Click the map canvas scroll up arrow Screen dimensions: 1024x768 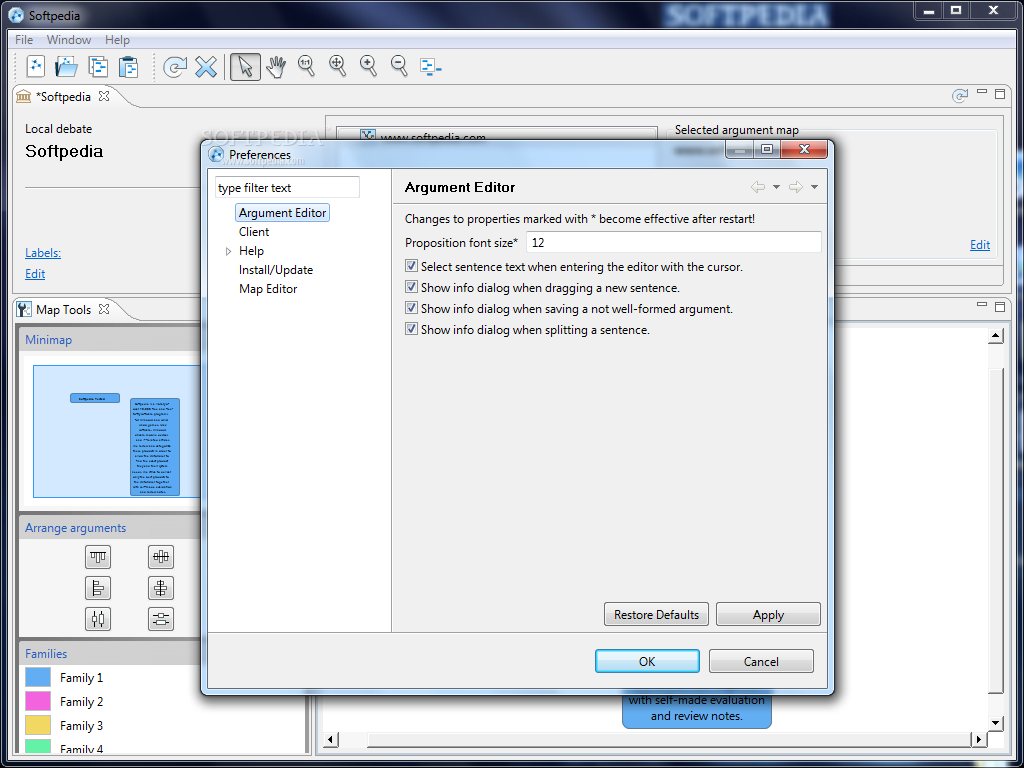click(995, 336)
